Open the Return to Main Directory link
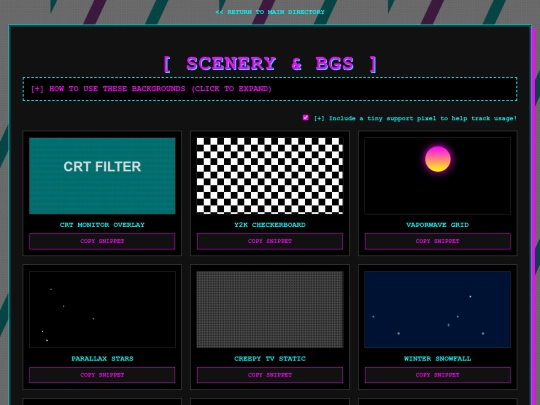Screen dimensions: 540x405 (270, 12)
